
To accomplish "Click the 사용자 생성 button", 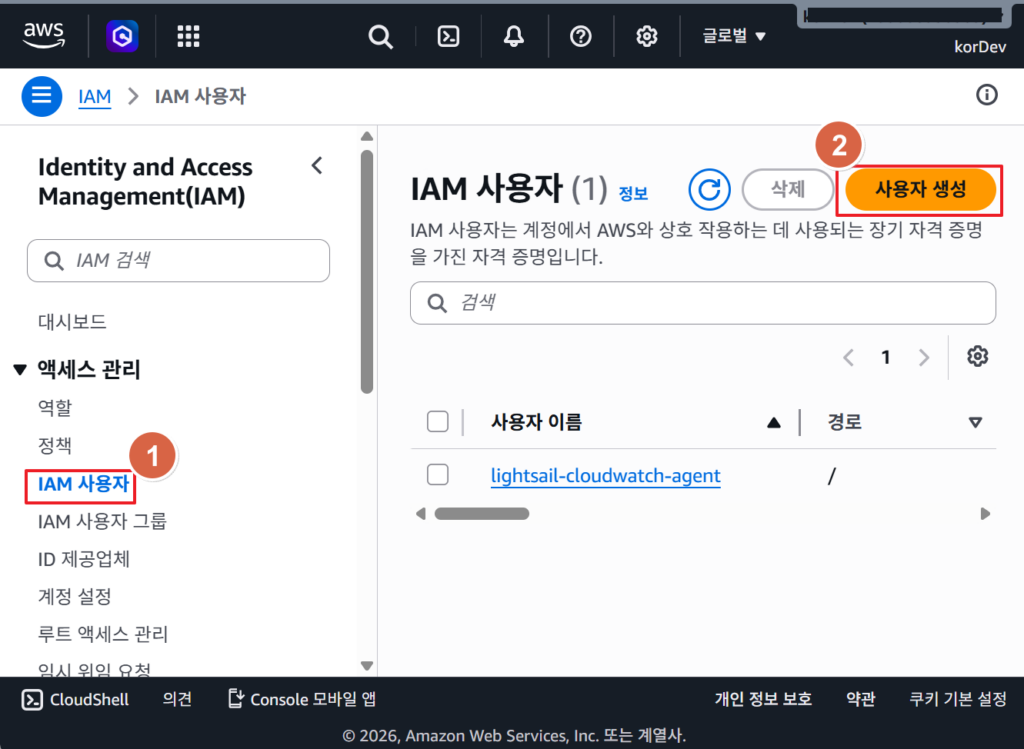I will point(920,189).
